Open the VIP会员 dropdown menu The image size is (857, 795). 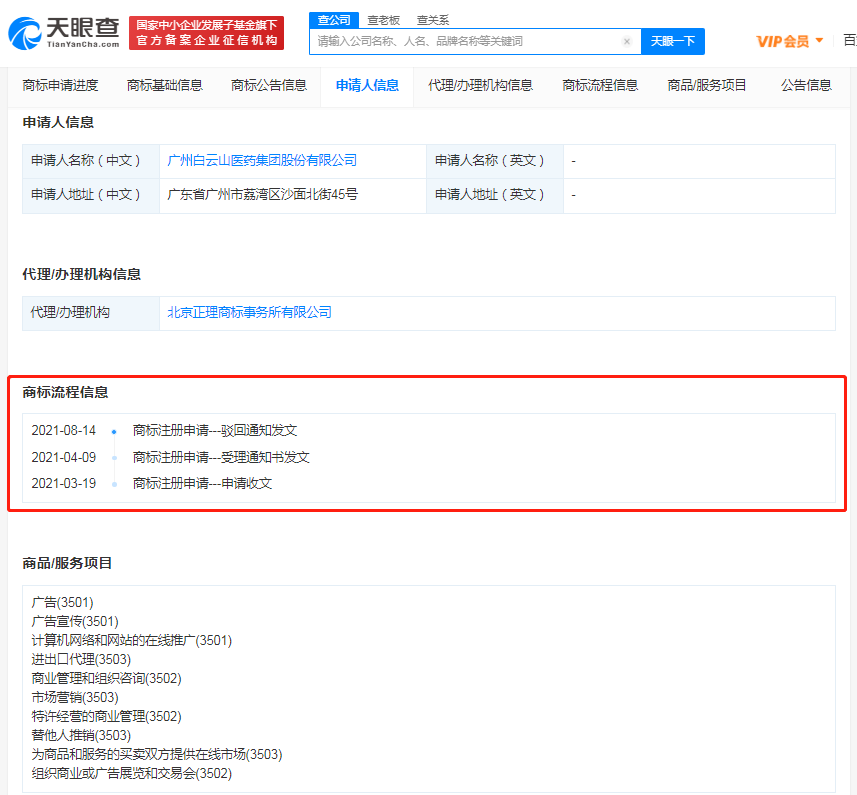790,42
